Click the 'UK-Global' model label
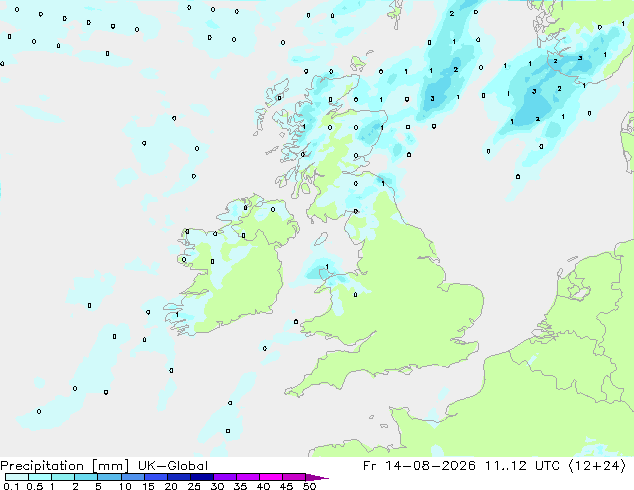Screen dimensions: 634x490 (173, 466)
